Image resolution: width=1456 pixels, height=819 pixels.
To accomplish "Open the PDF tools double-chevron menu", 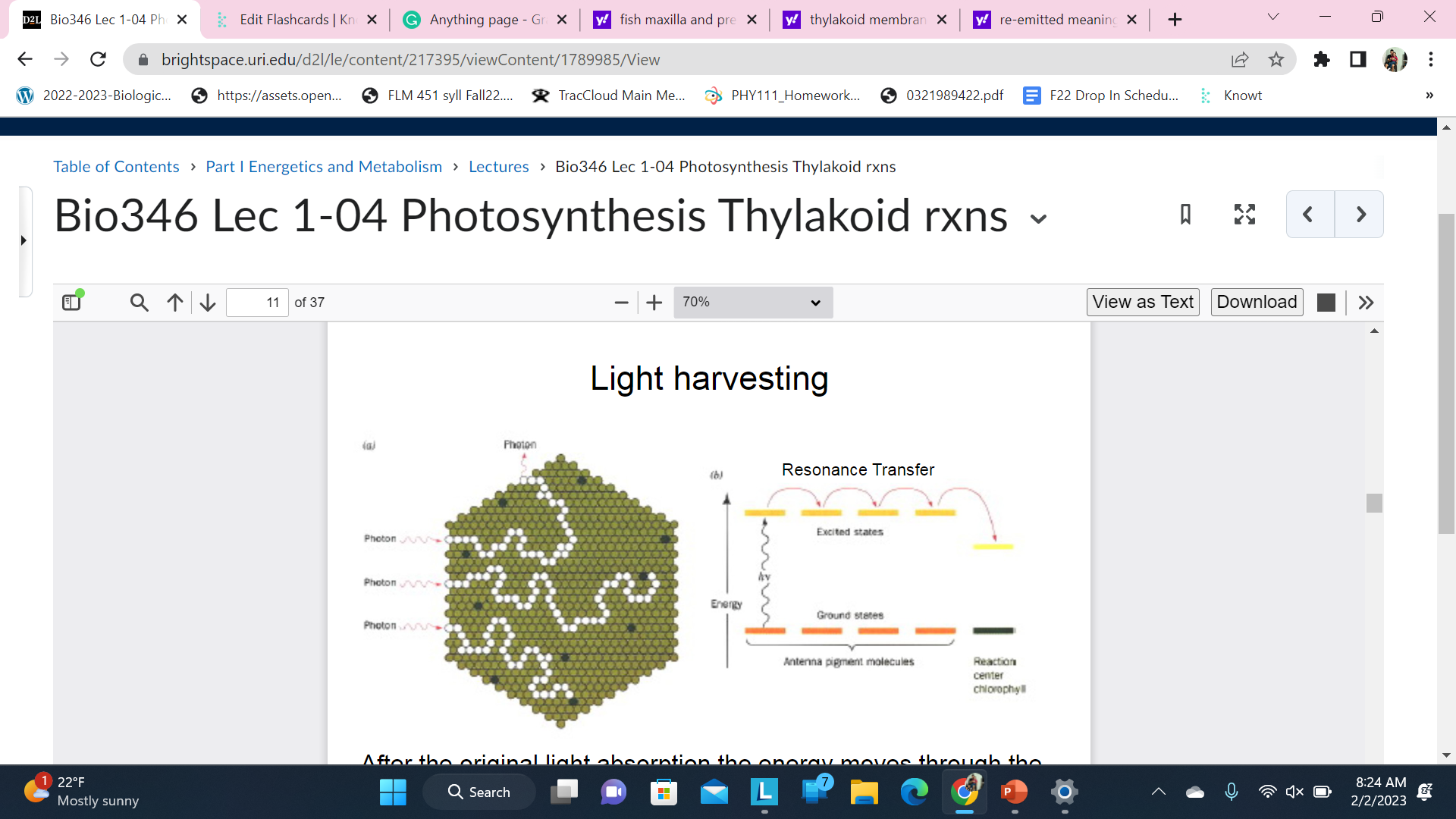I will click(1366, 303).
